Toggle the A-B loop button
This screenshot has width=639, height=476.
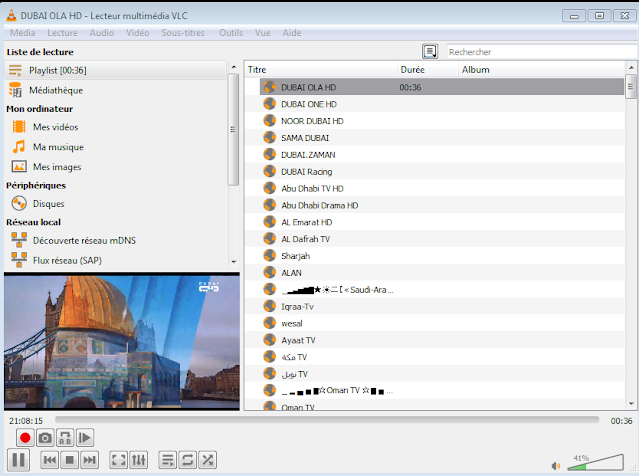click(x=65, y=438)
